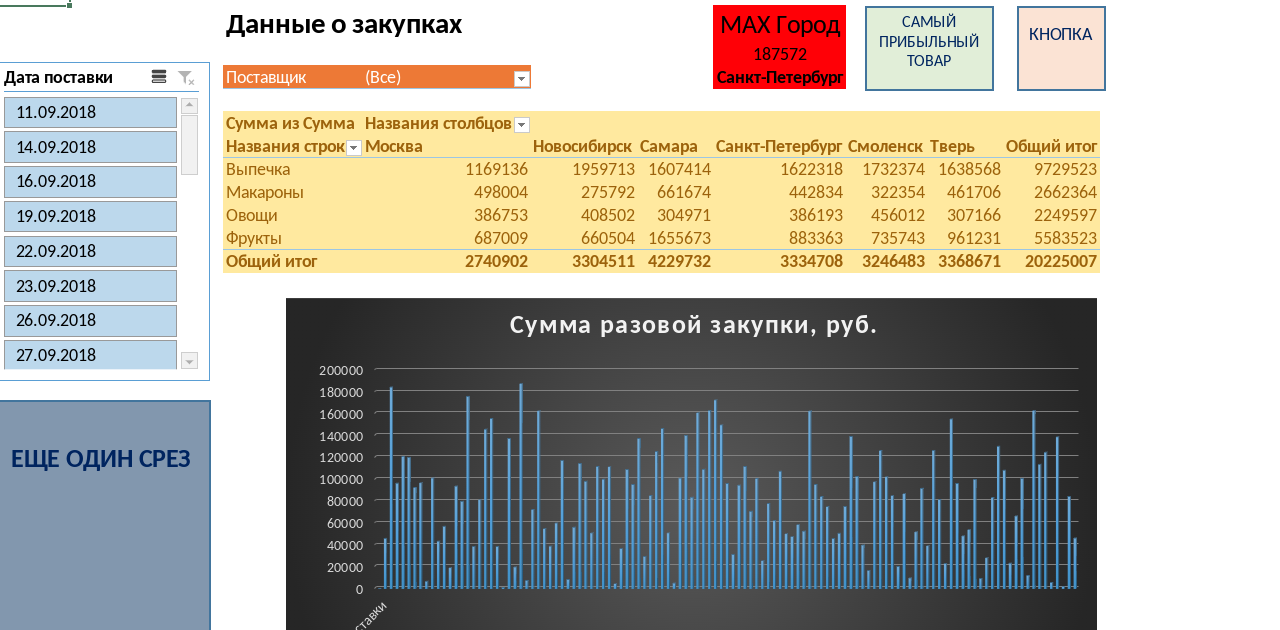Toggle slicer date 22.09.2018
This screenshot has height=630, width=1280.
[x=90, y=251]
